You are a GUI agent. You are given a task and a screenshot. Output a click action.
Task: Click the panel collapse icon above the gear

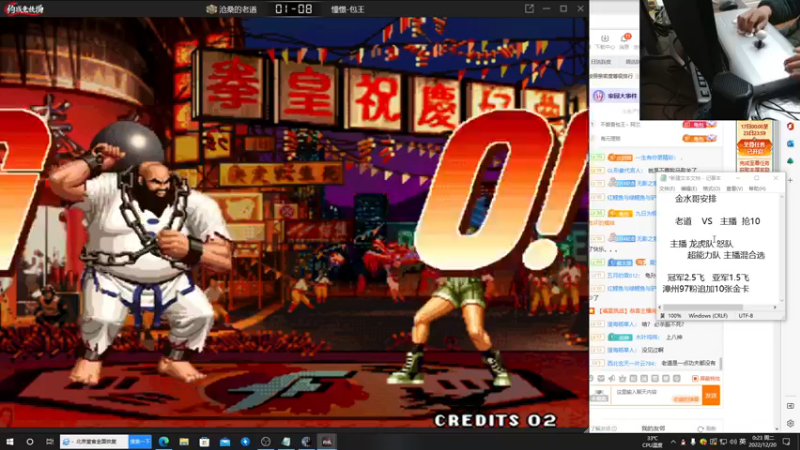point(790,406)
